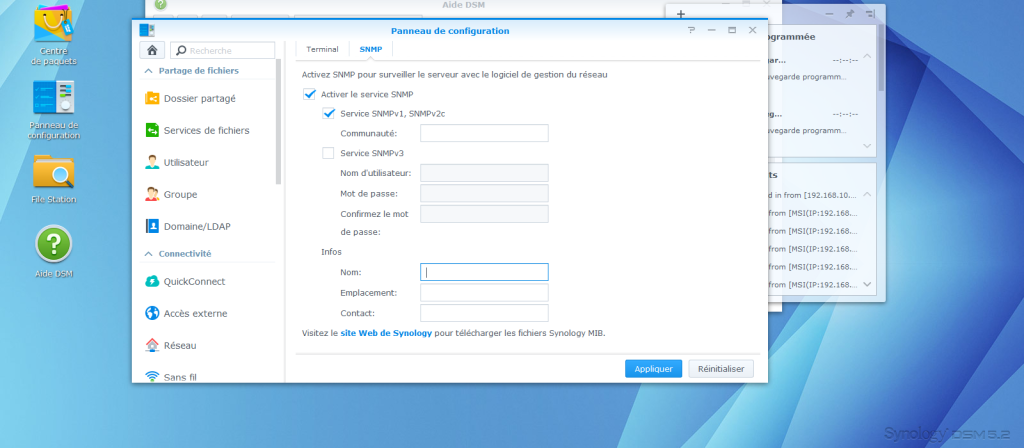This screenshot has height=448, width=1024.
Task: Click the green help icon in Aide DSM window
Action: click(x=161, y=5)
